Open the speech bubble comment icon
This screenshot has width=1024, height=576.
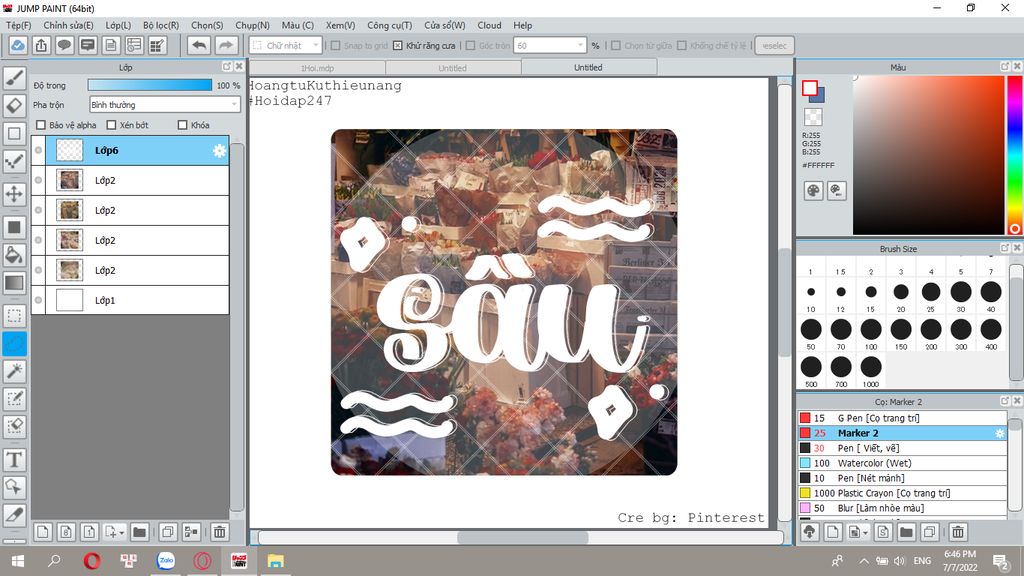coord(64,45)
